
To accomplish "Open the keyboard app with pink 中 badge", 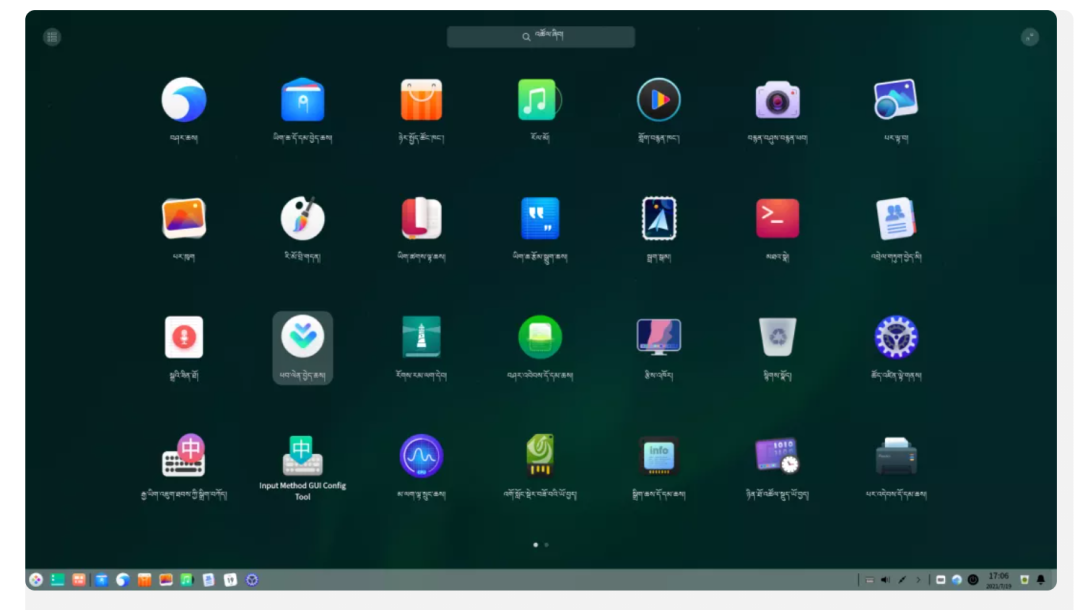I will 184,455.
